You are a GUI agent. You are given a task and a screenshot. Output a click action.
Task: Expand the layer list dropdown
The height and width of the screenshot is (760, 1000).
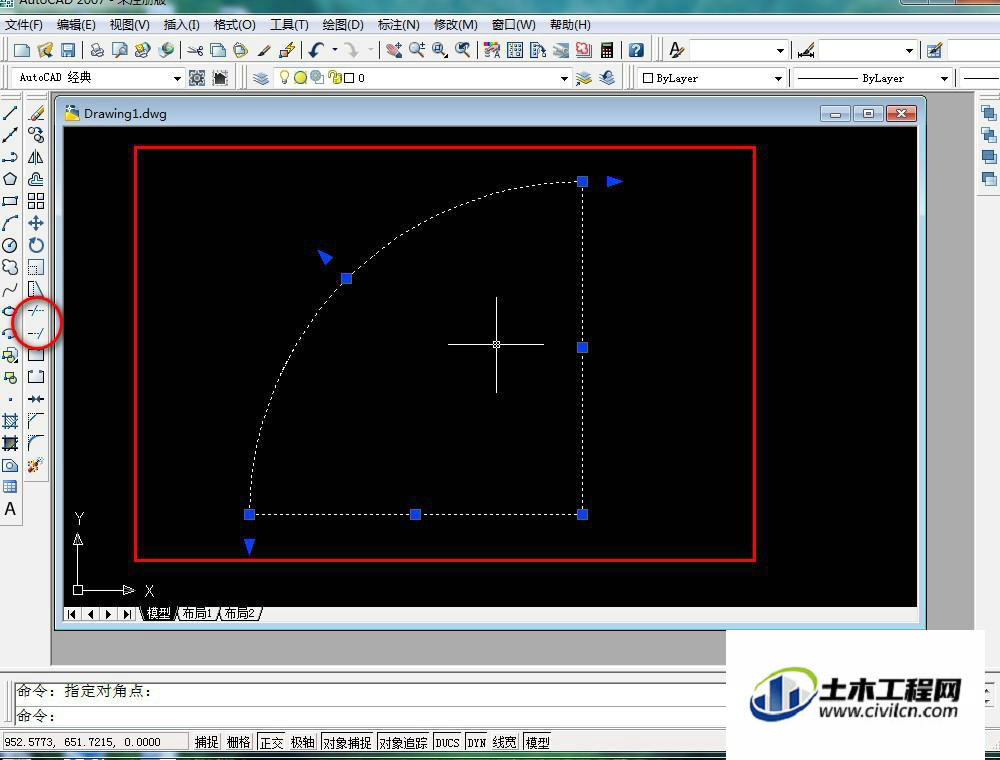pyautogui.click(x=564, y=78)
